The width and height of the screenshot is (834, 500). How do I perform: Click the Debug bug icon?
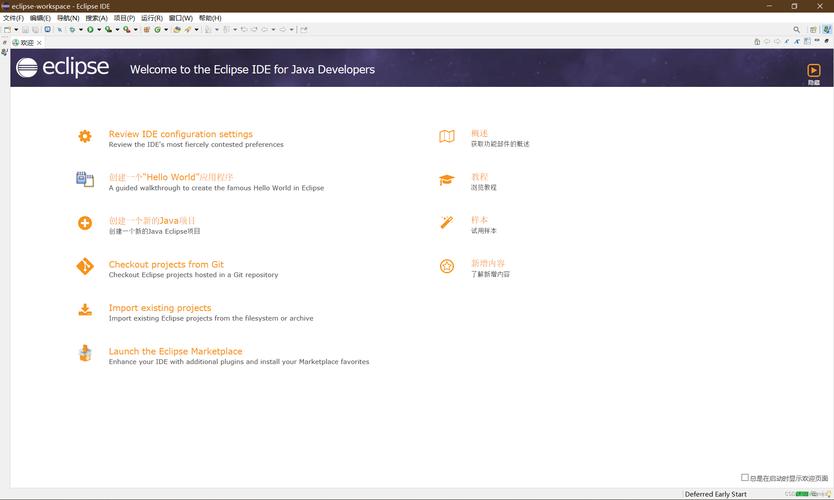(72, 30)
